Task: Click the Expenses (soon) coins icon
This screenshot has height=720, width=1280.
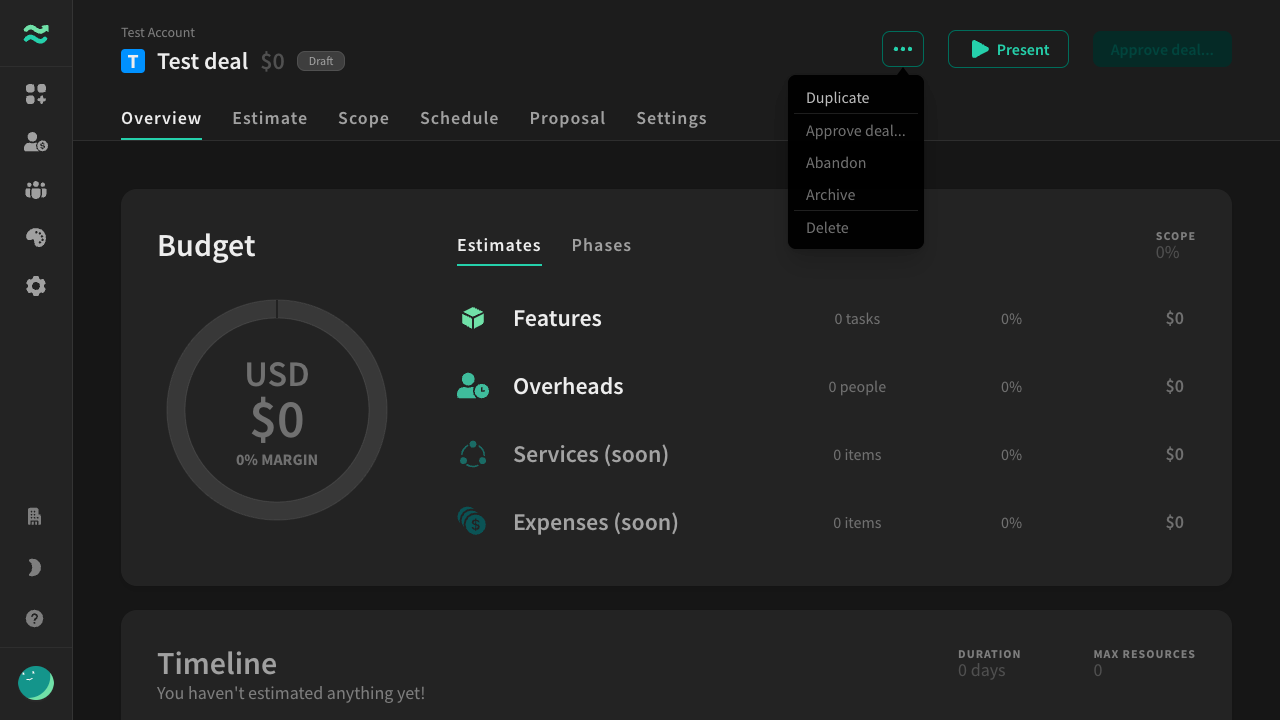Action: pyautogui.click(x=472, y=521)
